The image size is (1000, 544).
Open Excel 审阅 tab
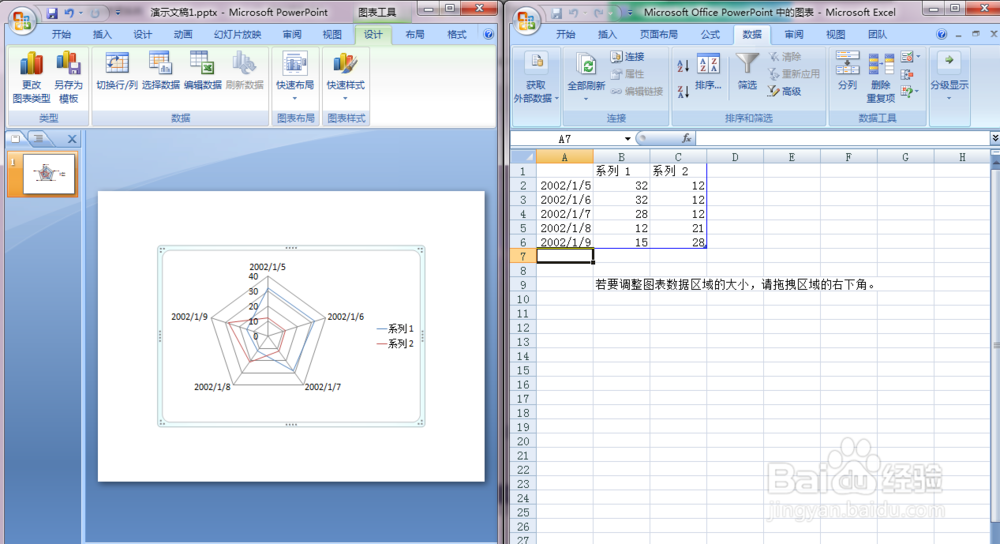click(794, 34)
